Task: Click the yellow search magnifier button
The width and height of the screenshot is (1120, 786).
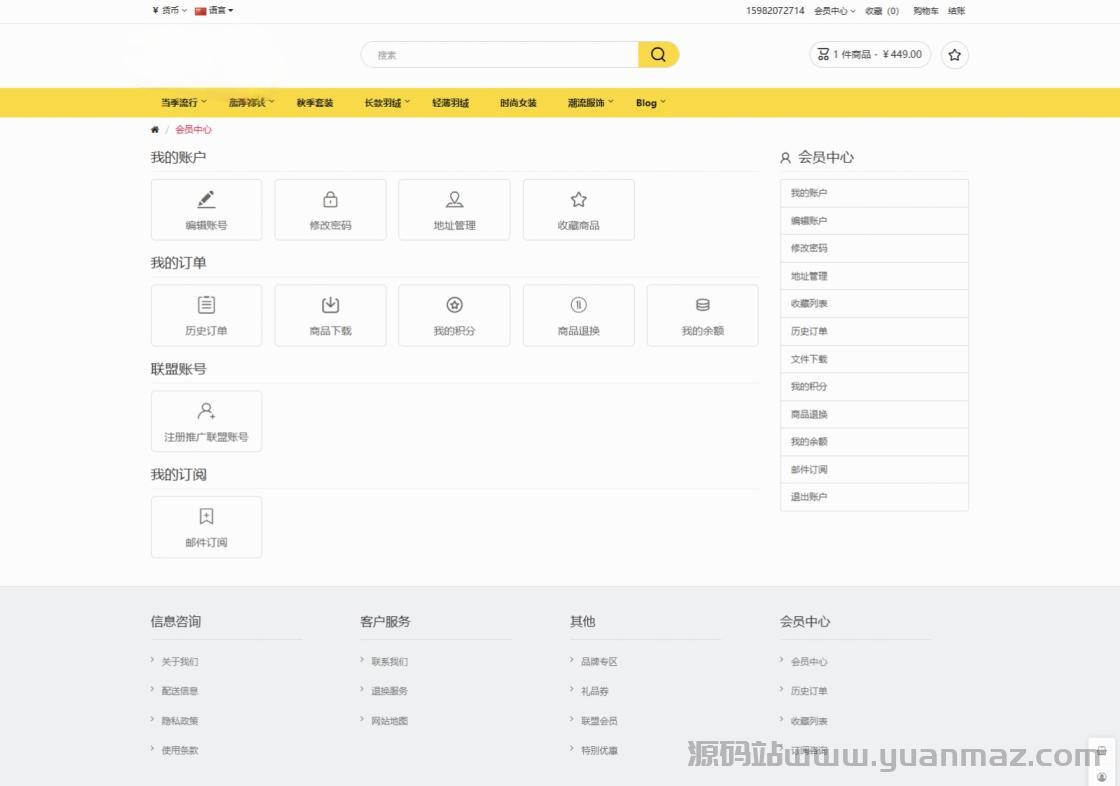Action: coord(658,55)
